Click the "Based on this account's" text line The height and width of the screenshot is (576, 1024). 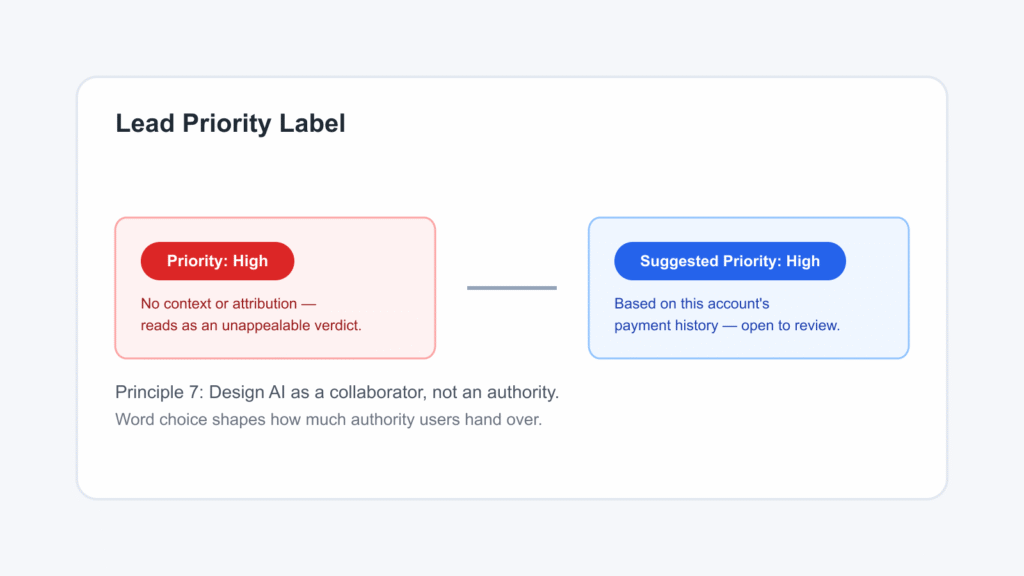tap(692, 304)
